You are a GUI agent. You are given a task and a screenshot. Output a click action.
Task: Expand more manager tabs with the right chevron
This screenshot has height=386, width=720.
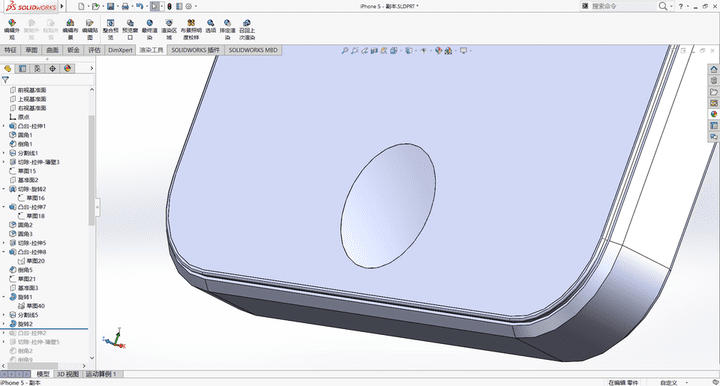coord(91,68)
